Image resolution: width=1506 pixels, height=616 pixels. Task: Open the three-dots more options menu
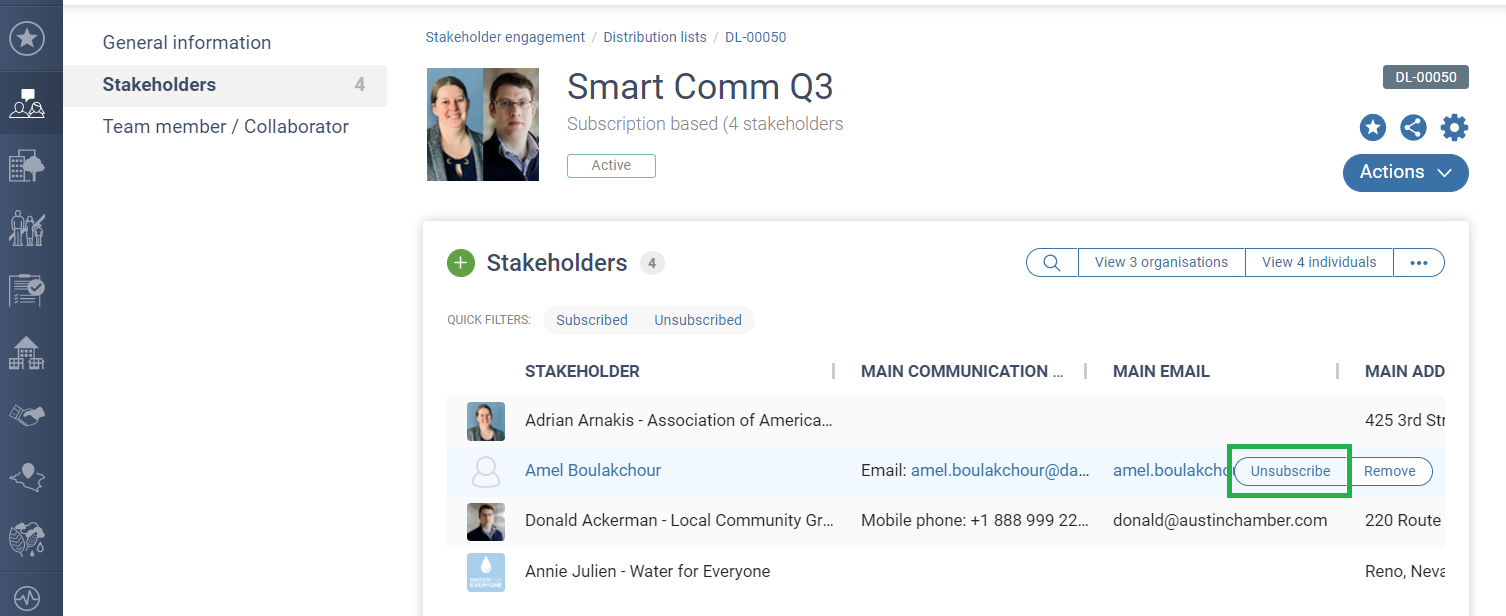click(x=1418, y=262)
